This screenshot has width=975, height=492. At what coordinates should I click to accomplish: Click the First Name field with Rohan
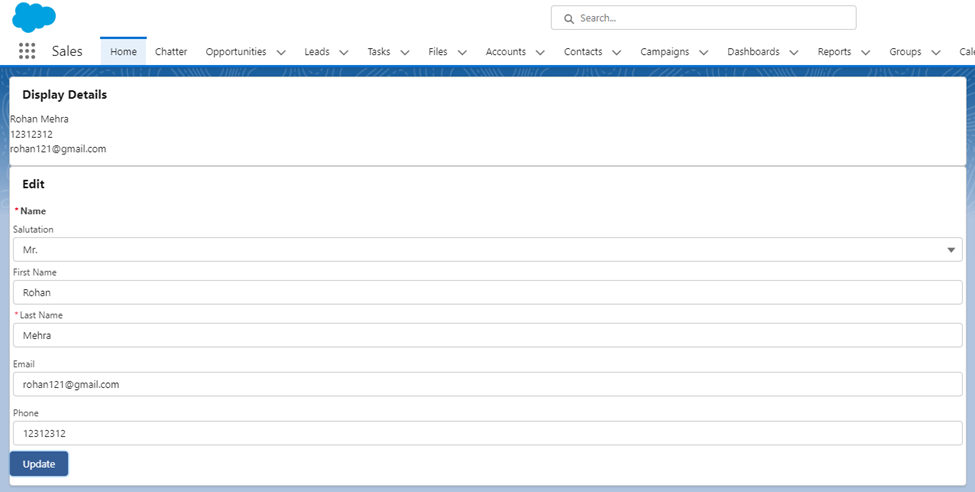488,292
